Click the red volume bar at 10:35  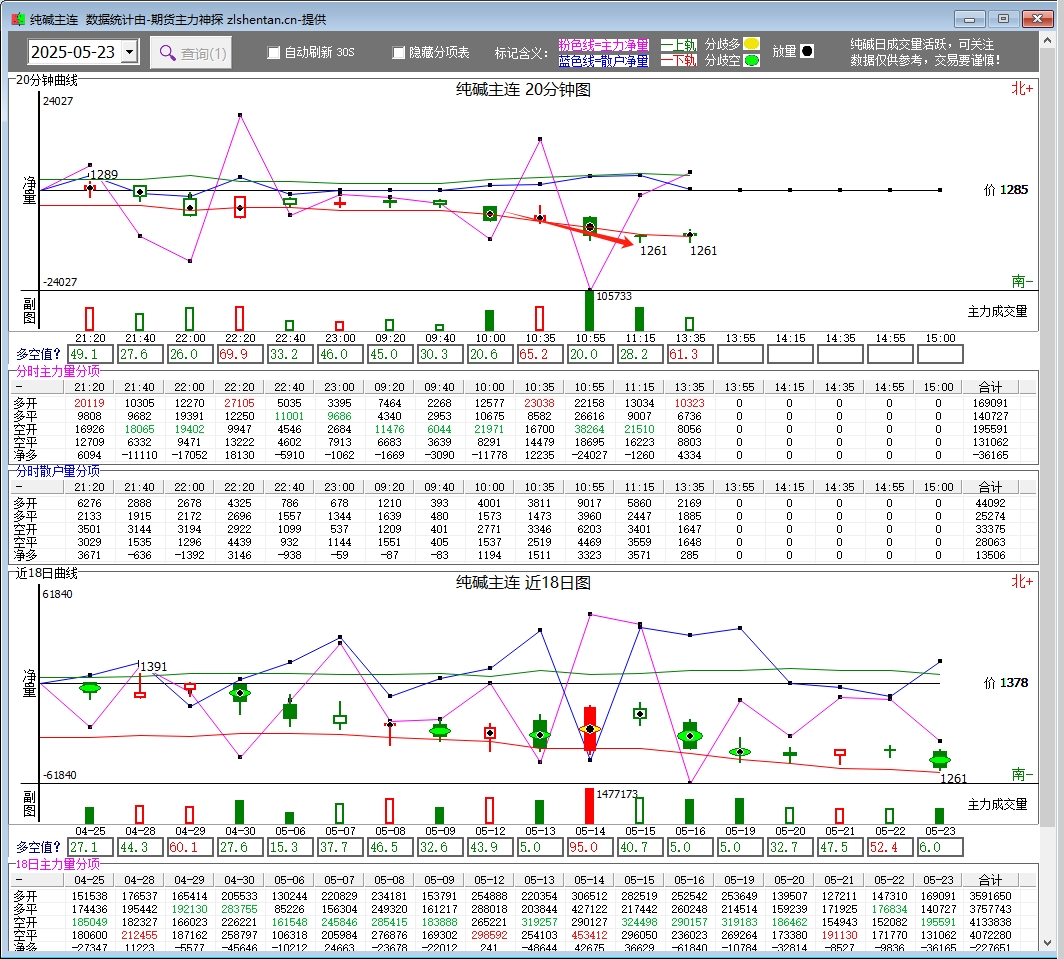(539, 318)
